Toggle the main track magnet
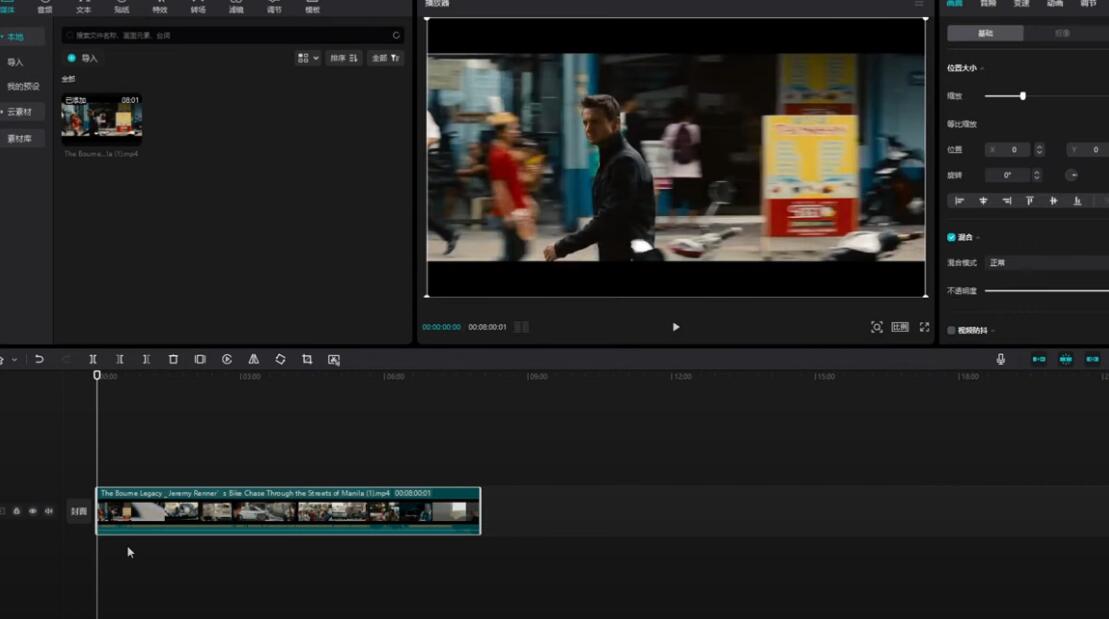 point(1039,359)
